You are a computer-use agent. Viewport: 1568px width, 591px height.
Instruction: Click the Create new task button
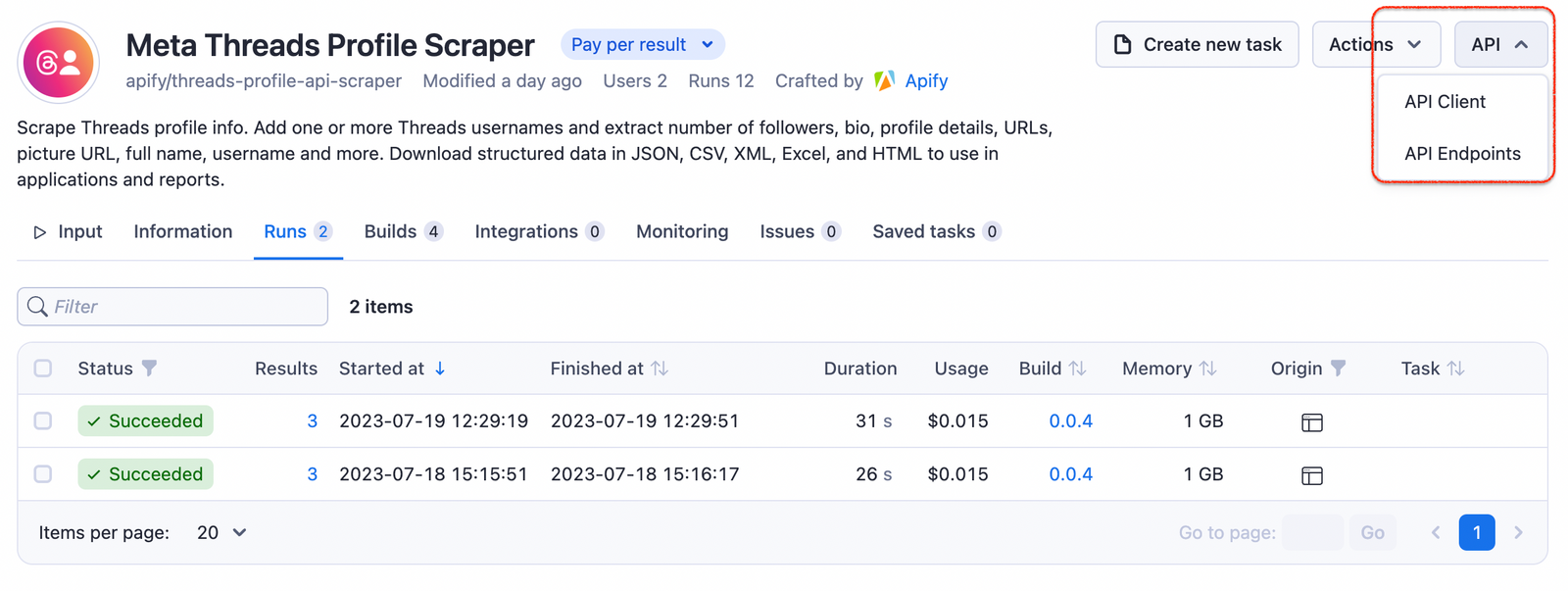point(1197,44)
